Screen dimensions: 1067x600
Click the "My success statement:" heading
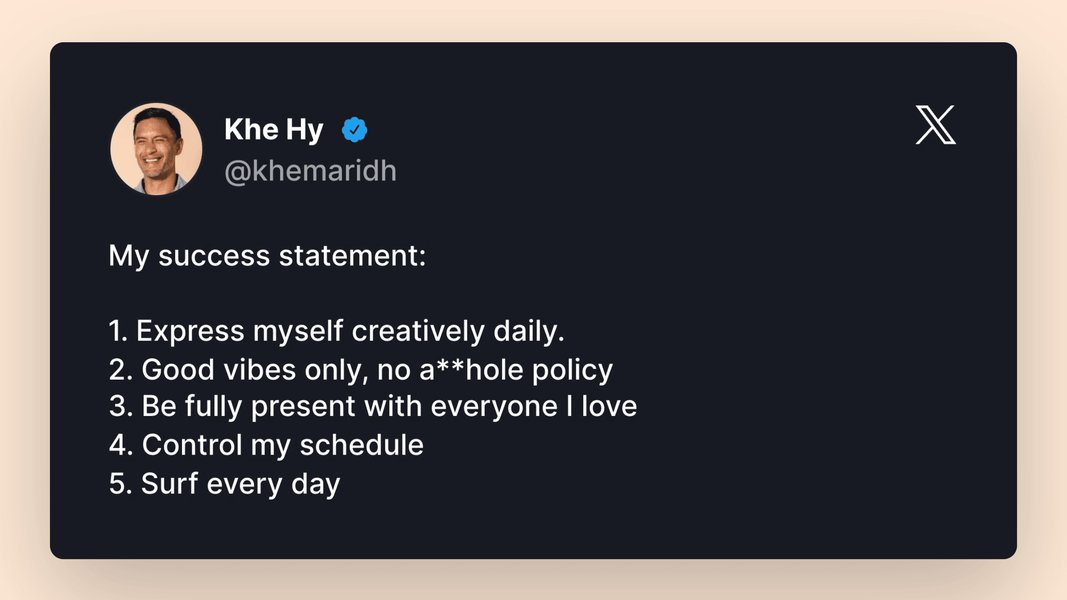tap(267, 256)
